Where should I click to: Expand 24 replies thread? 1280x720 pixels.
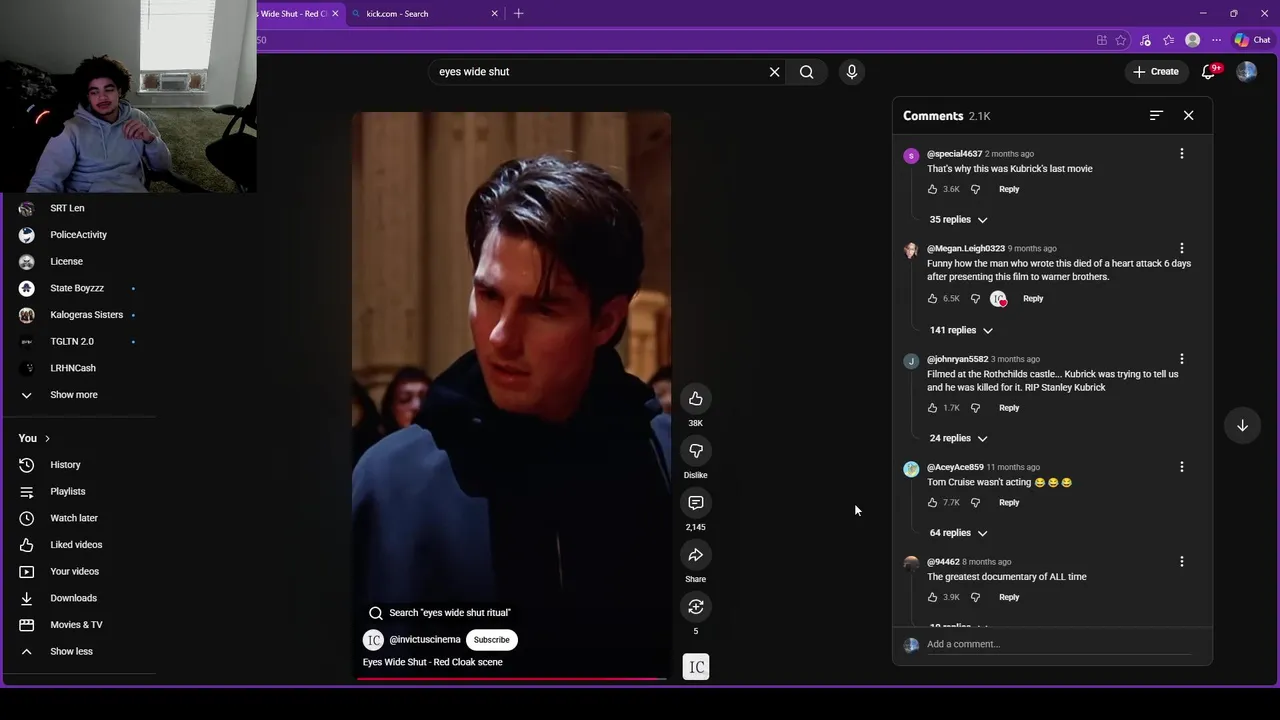(x=958, y=438)
